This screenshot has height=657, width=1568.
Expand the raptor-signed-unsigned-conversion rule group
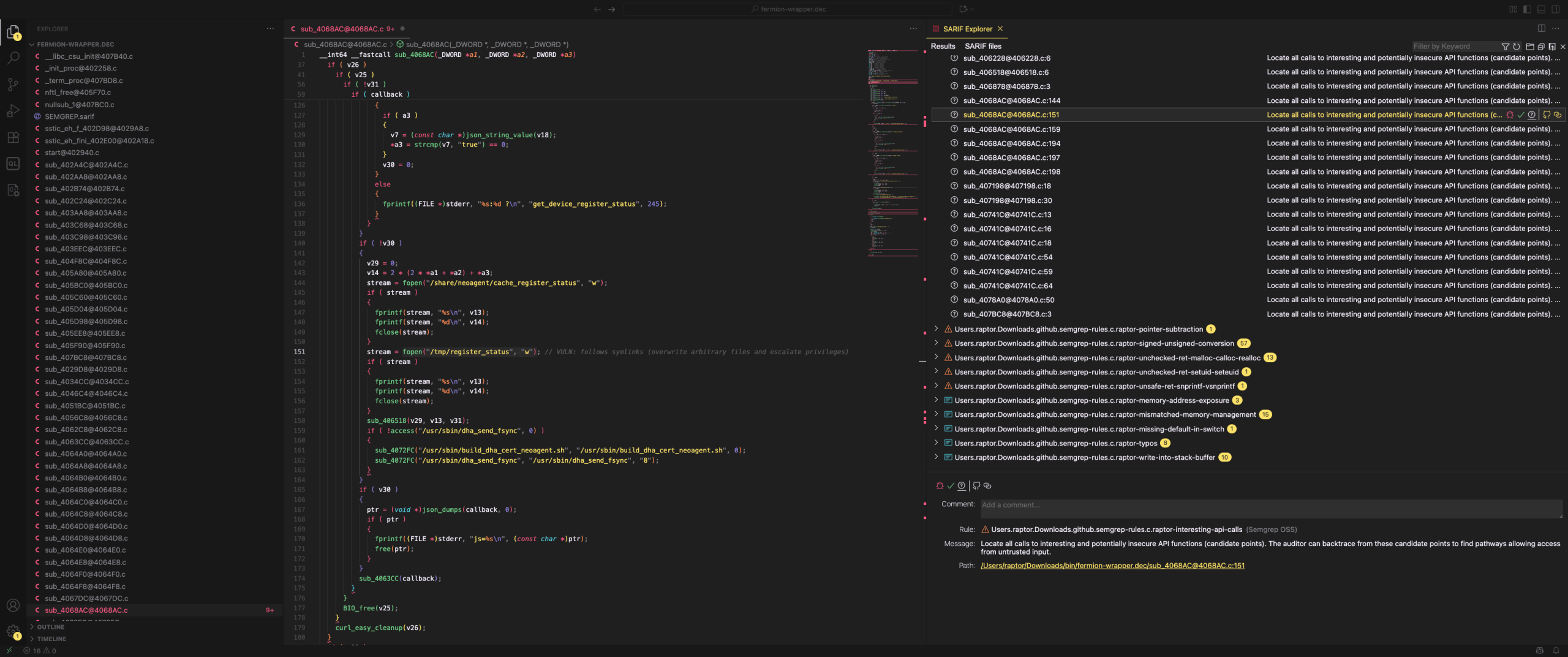click(x=936, y=343)
